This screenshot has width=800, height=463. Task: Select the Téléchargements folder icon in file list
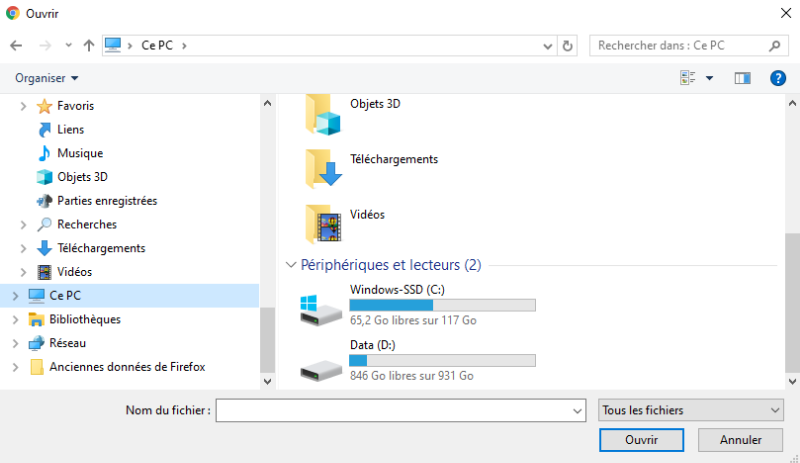coord(322,168)
